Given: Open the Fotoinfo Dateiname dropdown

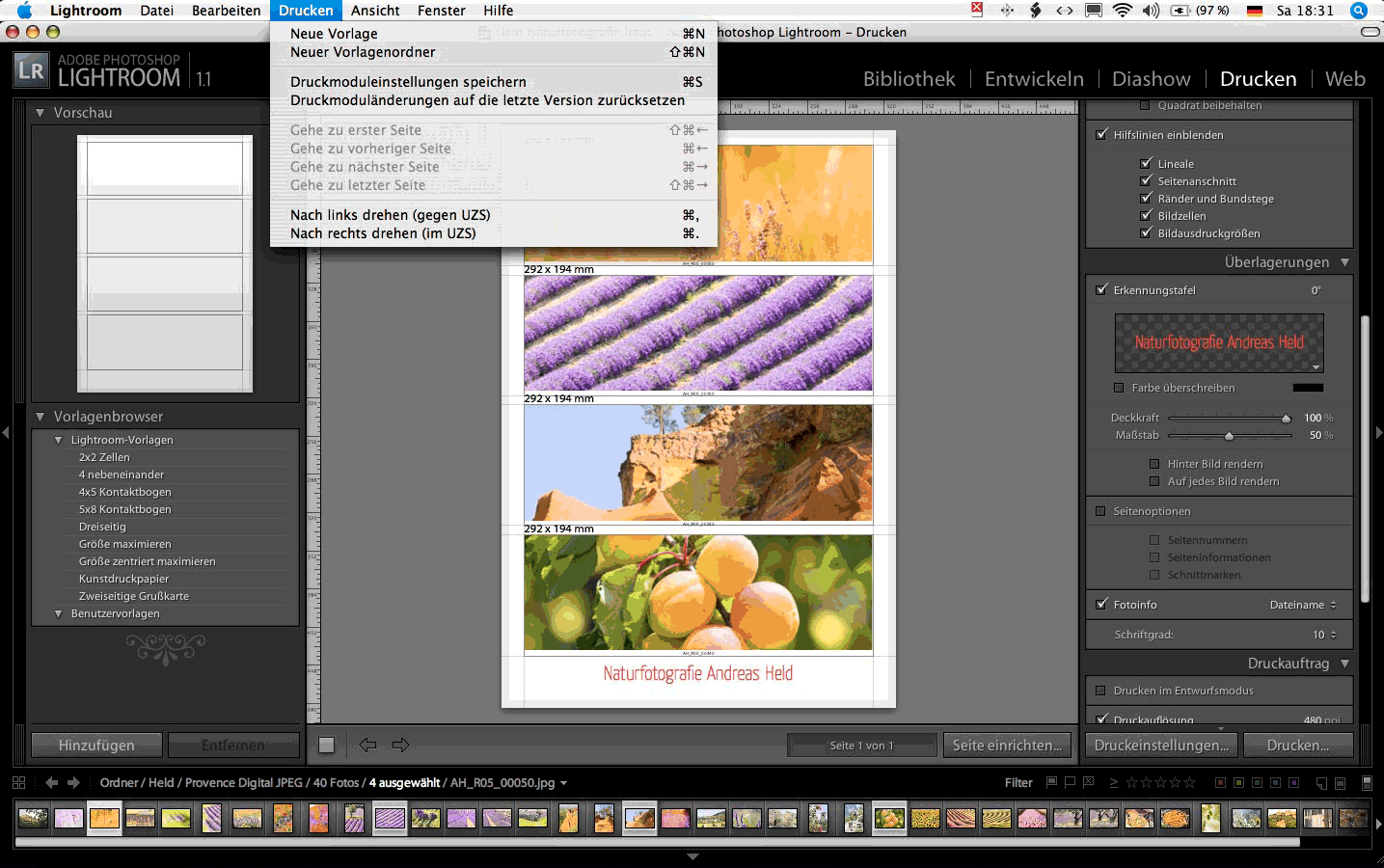Looking at the screenshot, I should [1303, 605].
